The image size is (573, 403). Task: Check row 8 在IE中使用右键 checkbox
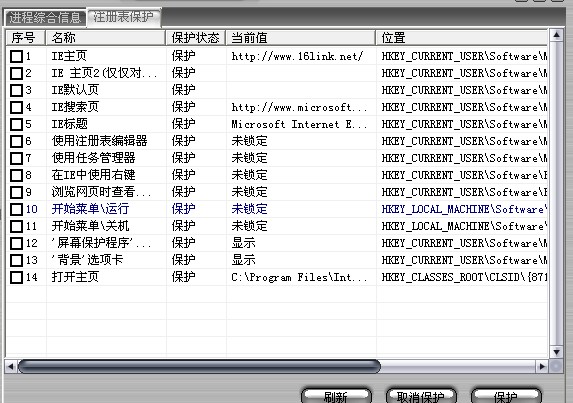16,175
